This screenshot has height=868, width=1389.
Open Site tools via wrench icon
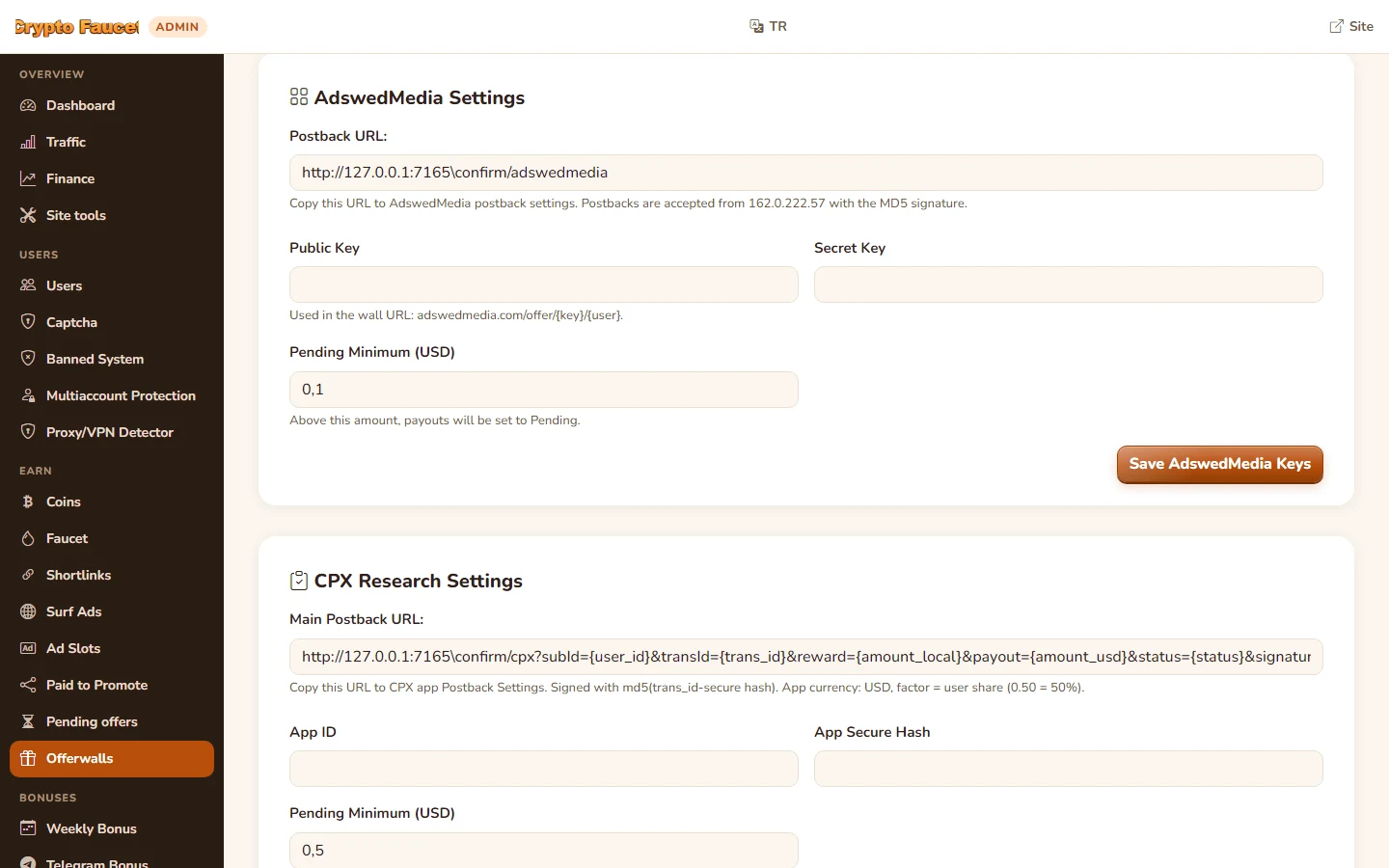(x=28, y=215)
